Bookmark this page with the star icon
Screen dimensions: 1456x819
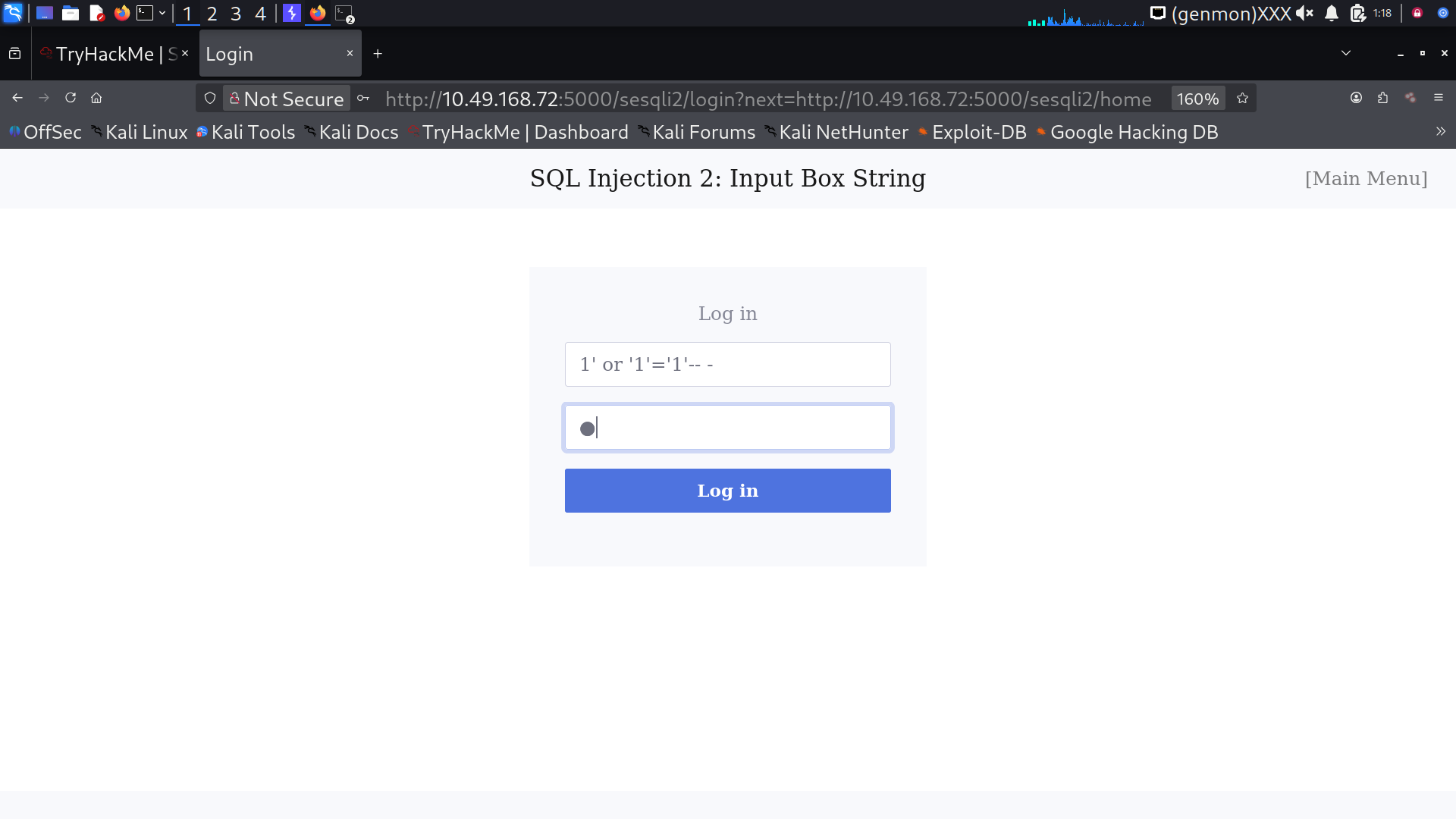pos(1242,99)
